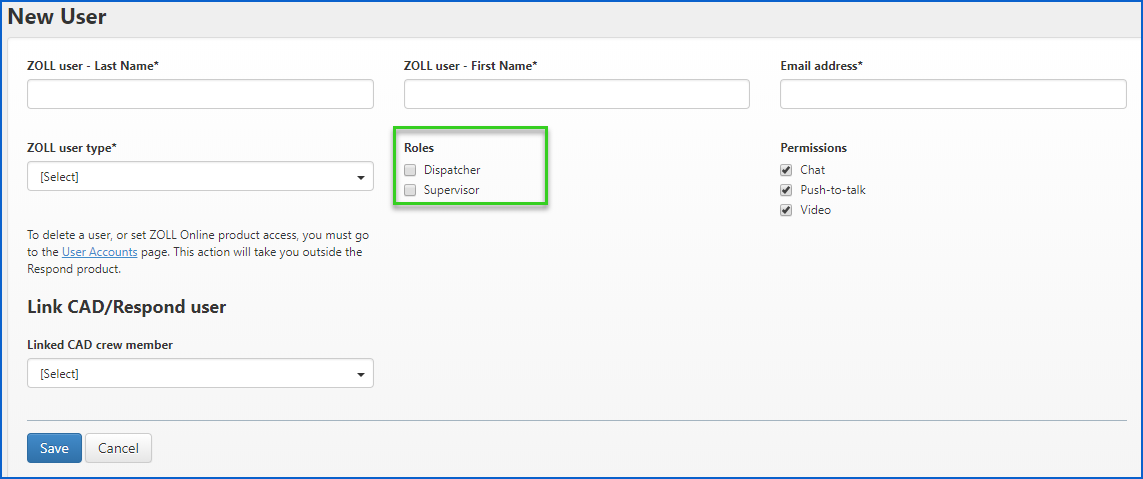The image size is (1143, 479).
Task: Uncheck the Chat permission checkbox
Action: point(786,170)
